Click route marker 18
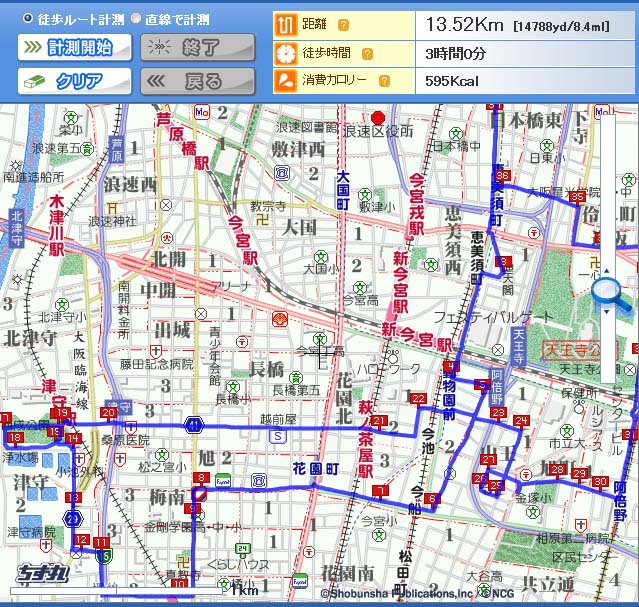The height and width of the screenshot is (607, 639). coord(15,438)
